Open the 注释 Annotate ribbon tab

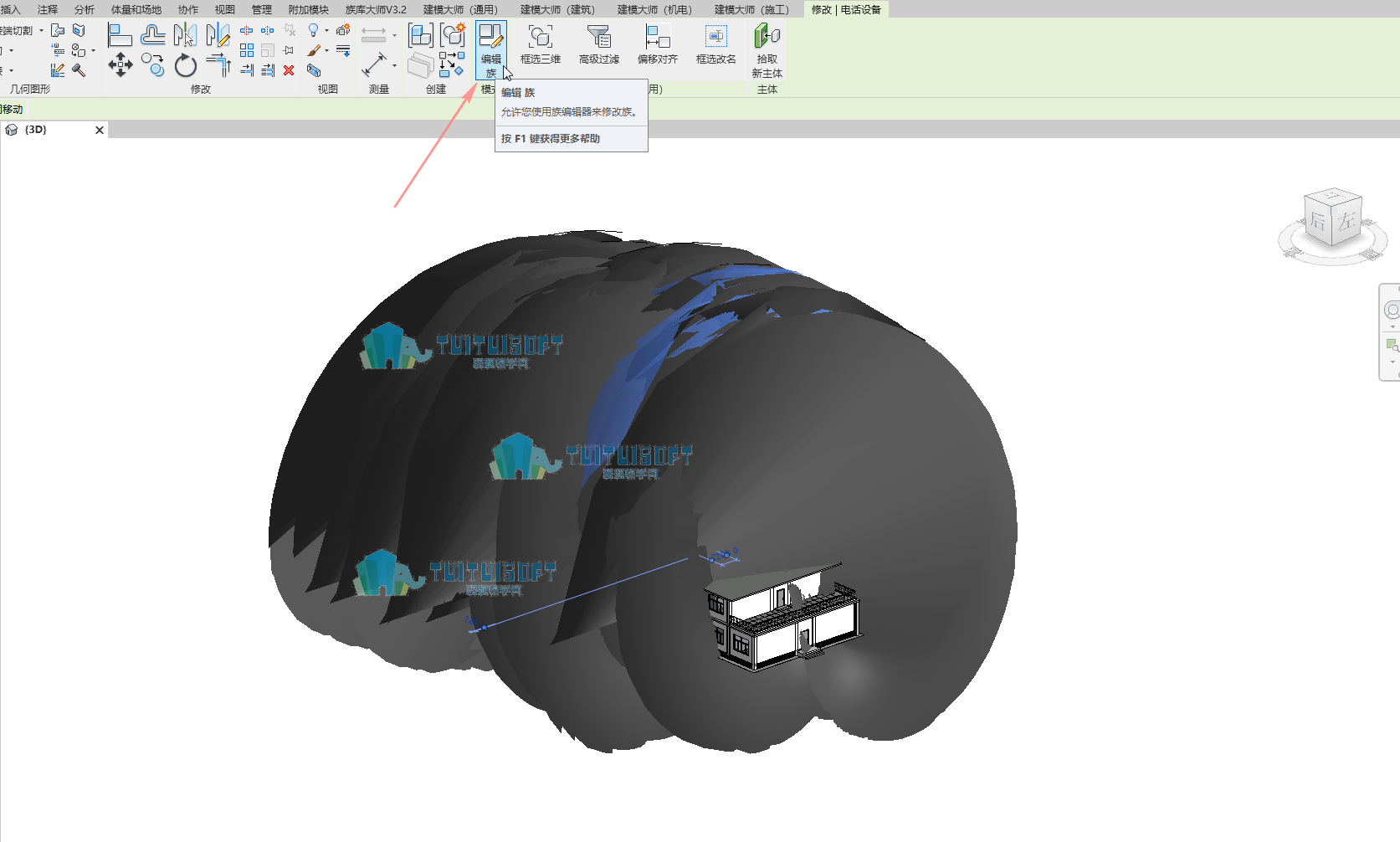coord(48,9)
